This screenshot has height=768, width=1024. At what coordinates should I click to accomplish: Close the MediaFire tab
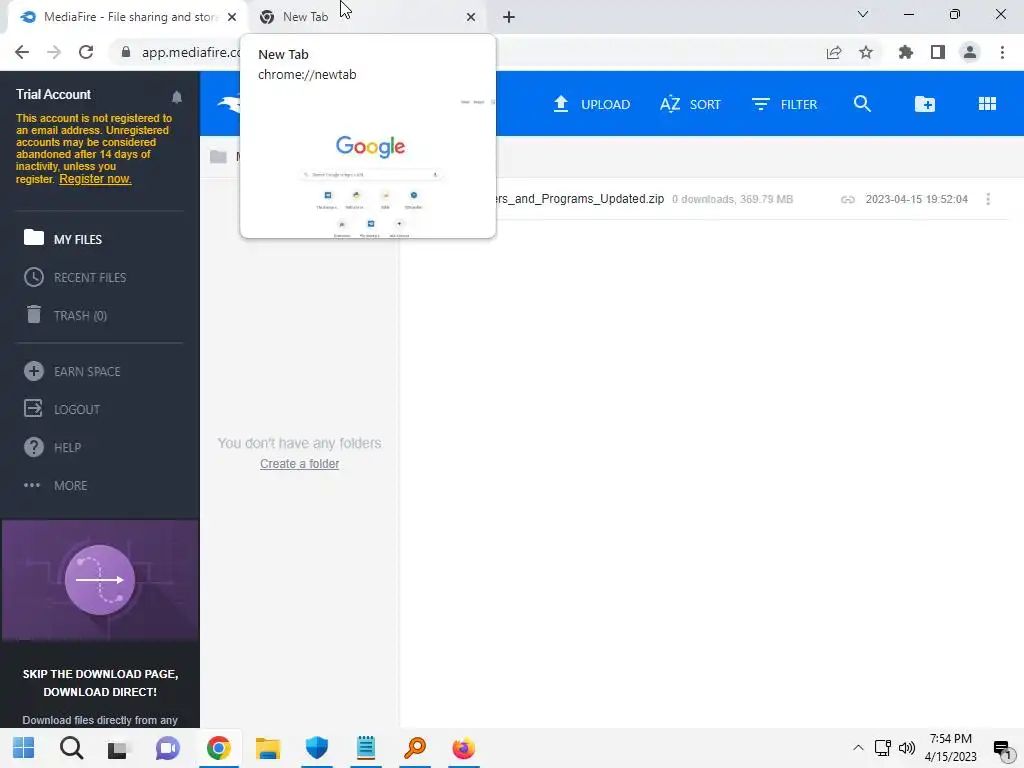(232, 17)
